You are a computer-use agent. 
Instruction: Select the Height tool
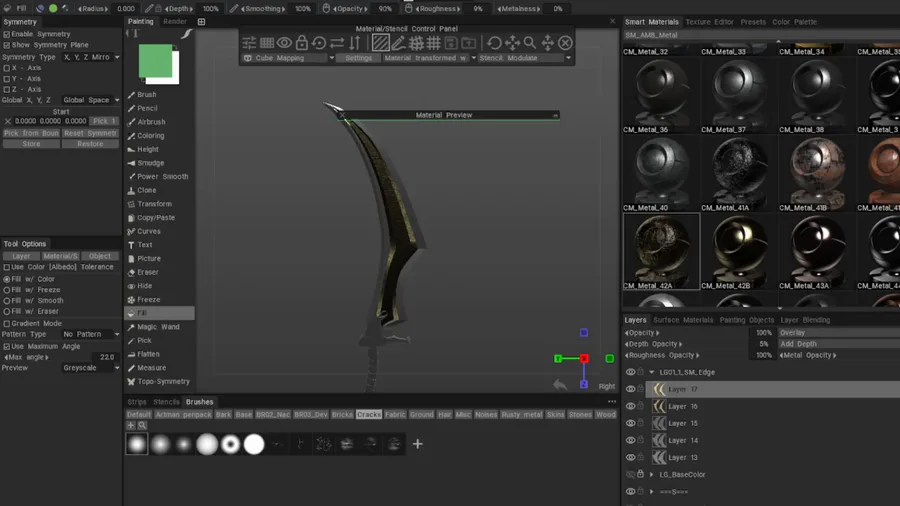(148, 149)
